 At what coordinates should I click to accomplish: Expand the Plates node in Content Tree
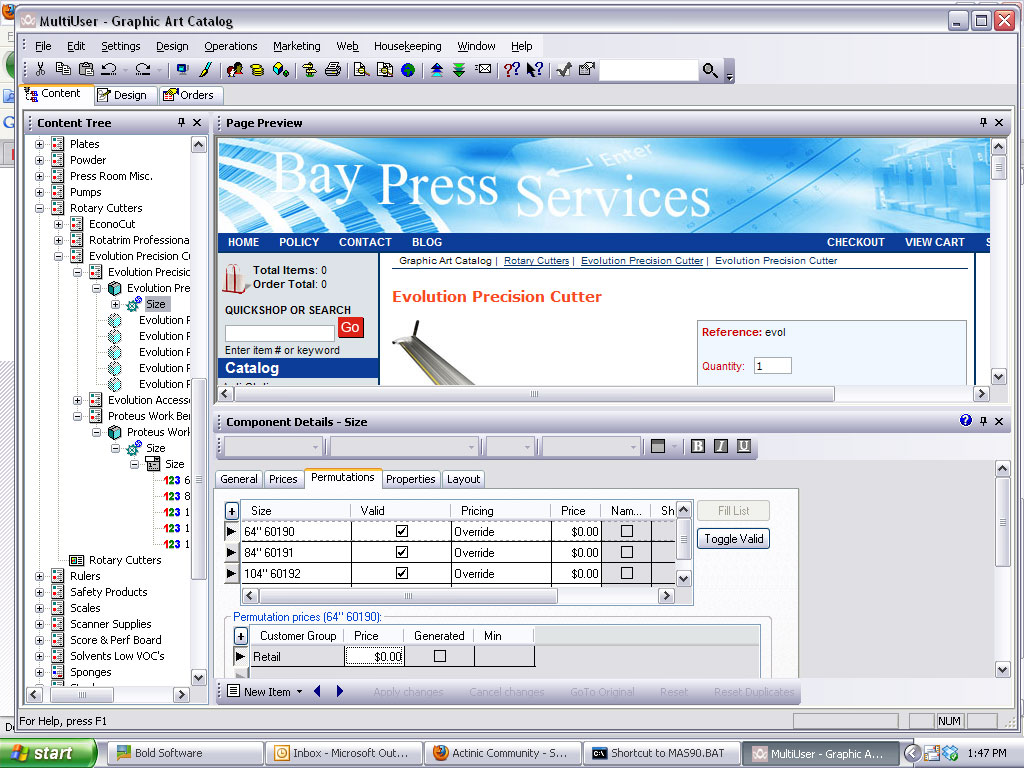tap(40, 144)
